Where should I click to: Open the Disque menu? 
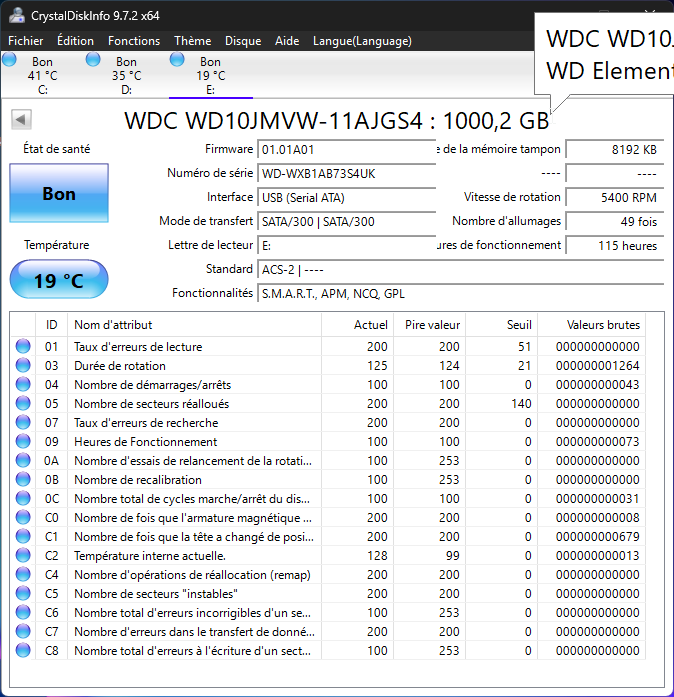(243, 41)
